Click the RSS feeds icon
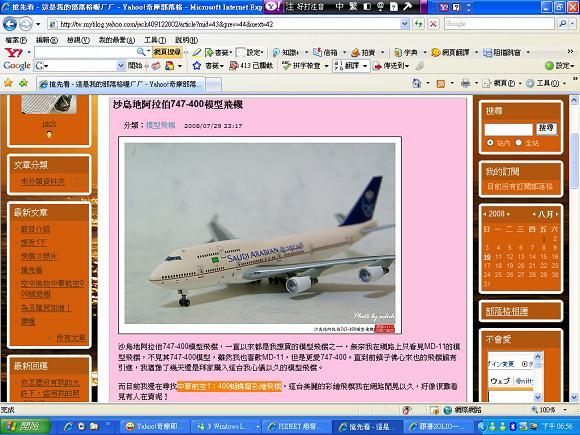Screen dimensions: 580x435 pyautogui.click(x=441, y=84)
